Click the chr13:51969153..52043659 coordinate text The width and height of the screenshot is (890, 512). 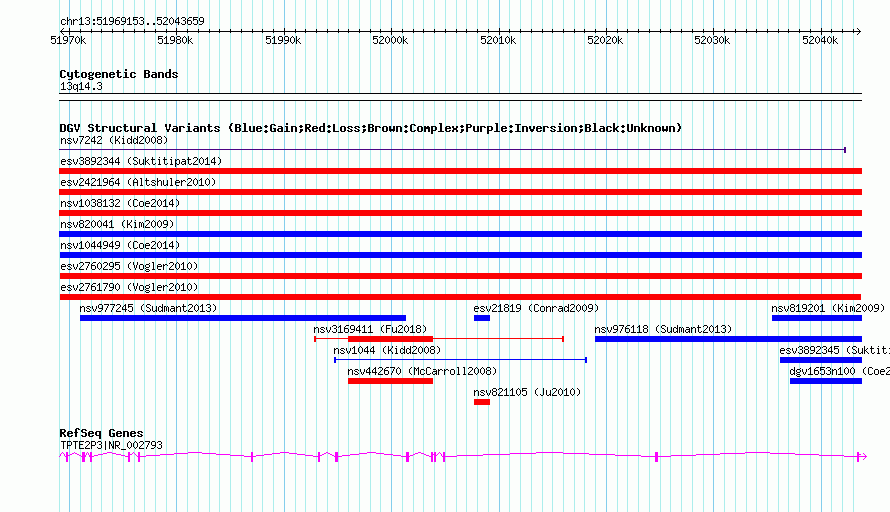(x=132, y=21)
